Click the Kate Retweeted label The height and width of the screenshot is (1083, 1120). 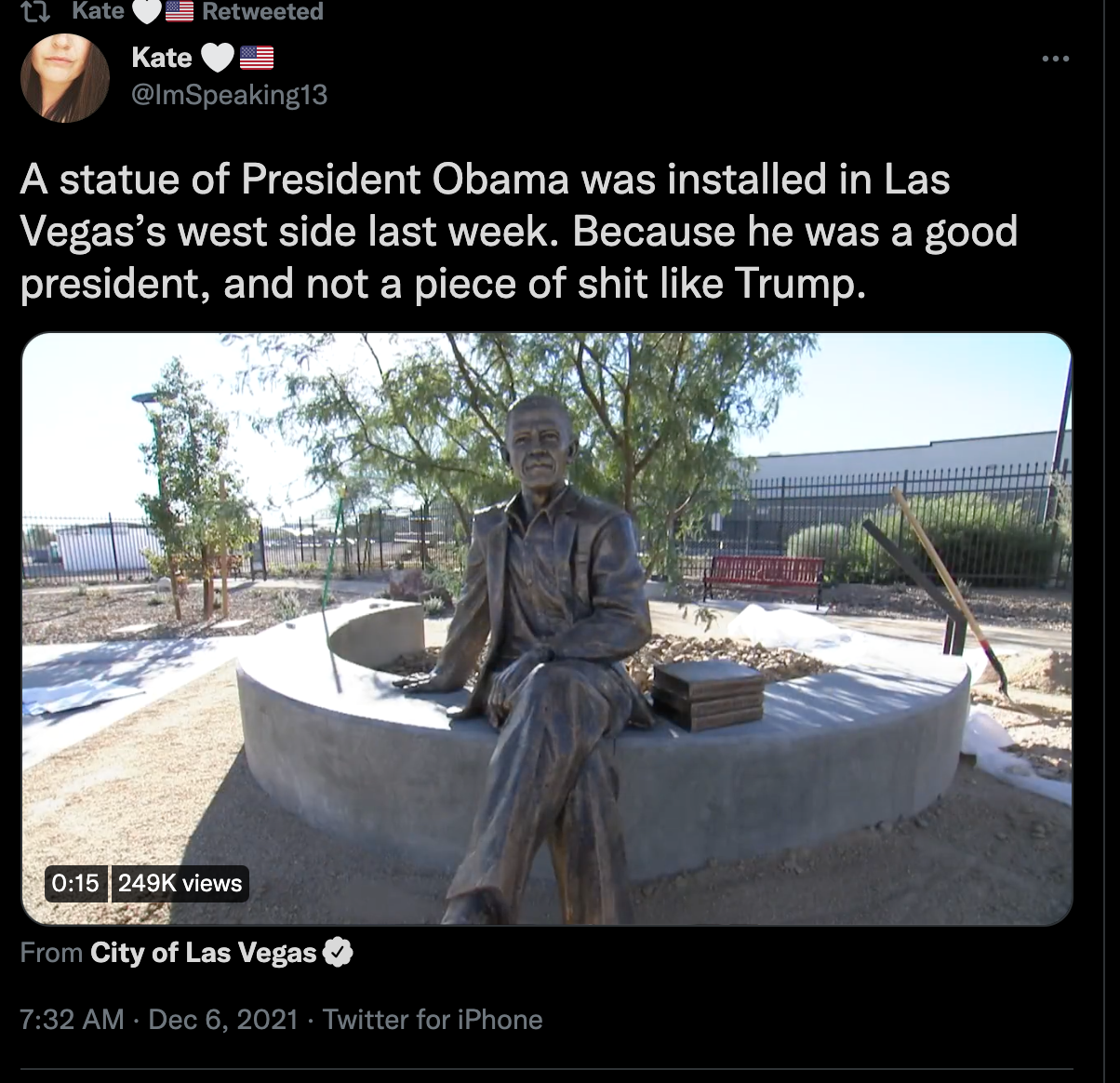point(197,11)
